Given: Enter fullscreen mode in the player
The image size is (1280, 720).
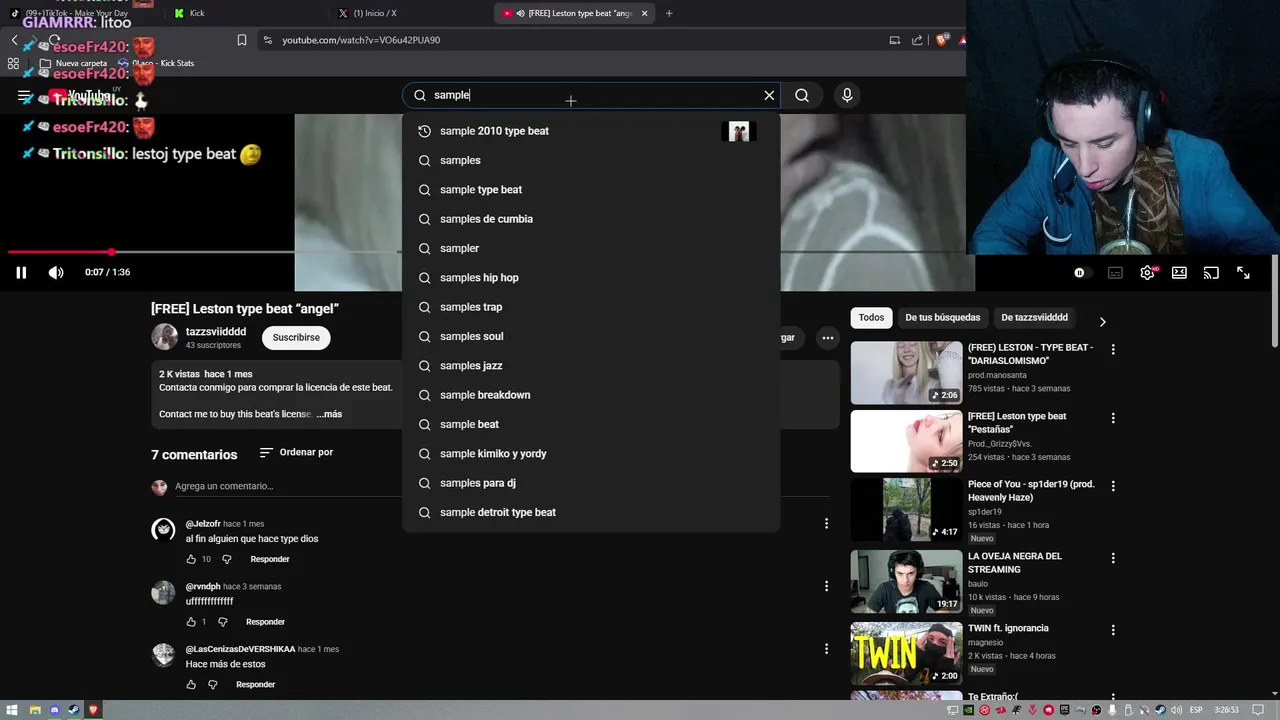Looking at the screenshot, I should (x=1243, y=272).
